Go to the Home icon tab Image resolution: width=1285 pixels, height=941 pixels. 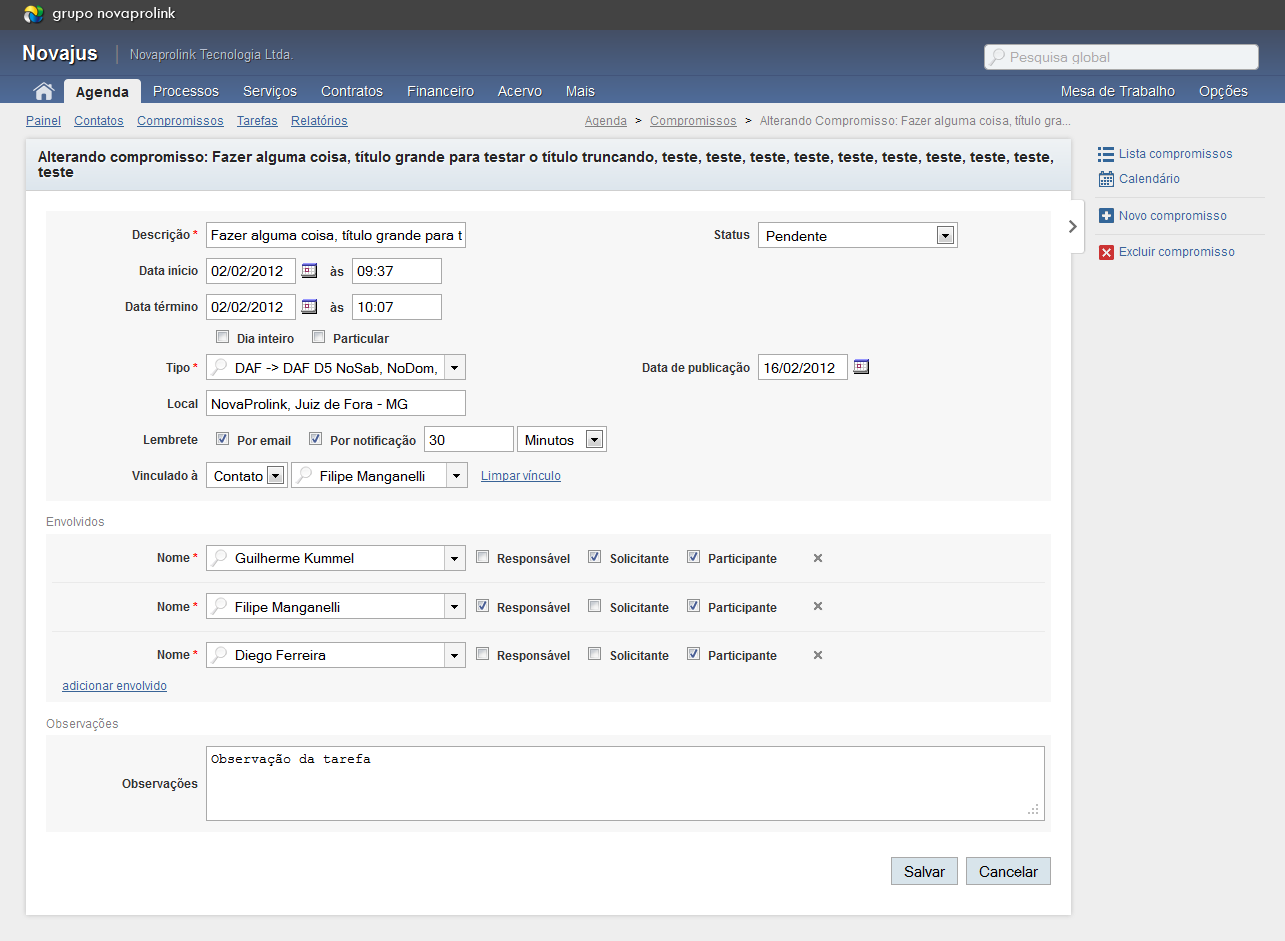[43, 91]
